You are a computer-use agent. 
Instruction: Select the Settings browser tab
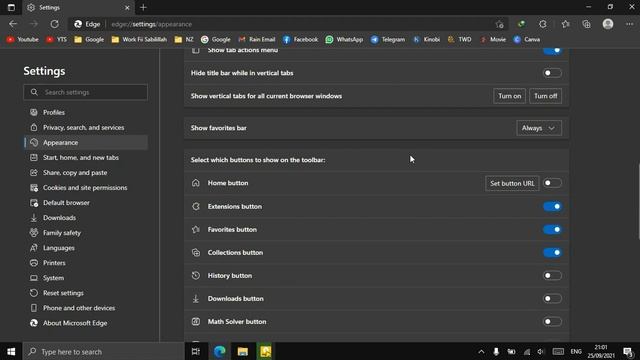78,7
